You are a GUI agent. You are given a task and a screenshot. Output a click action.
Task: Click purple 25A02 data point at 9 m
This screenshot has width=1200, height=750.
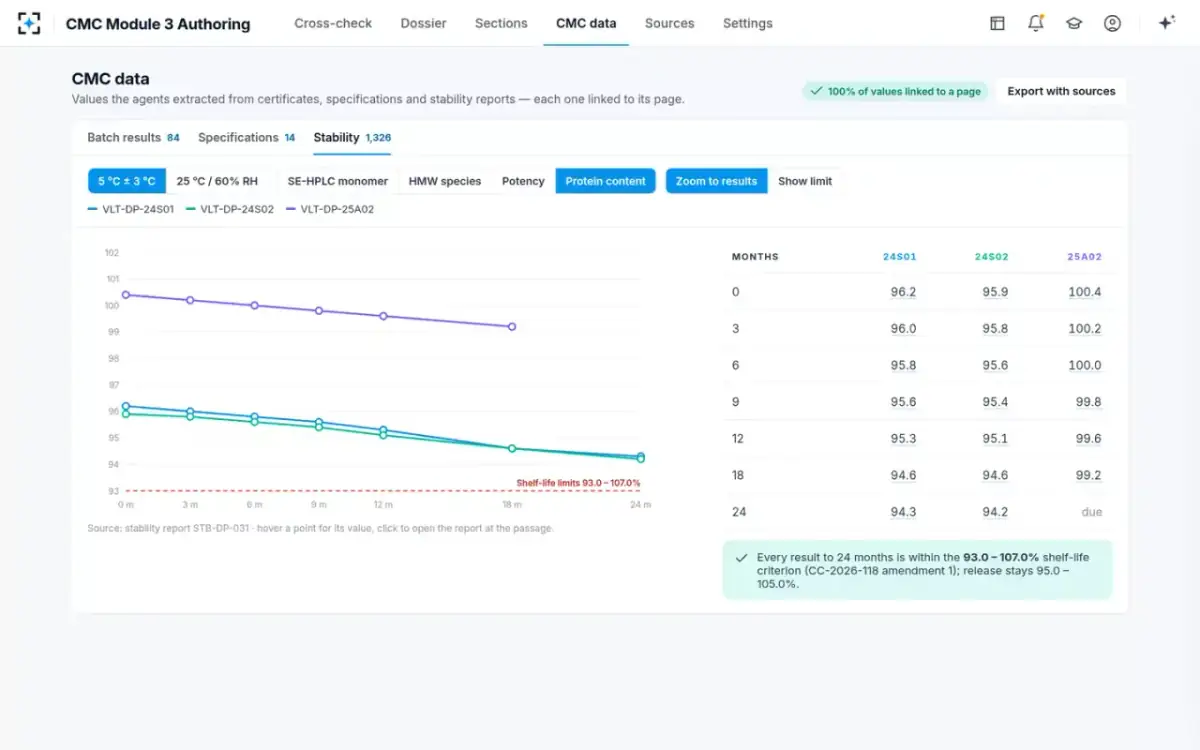[319, 311]
